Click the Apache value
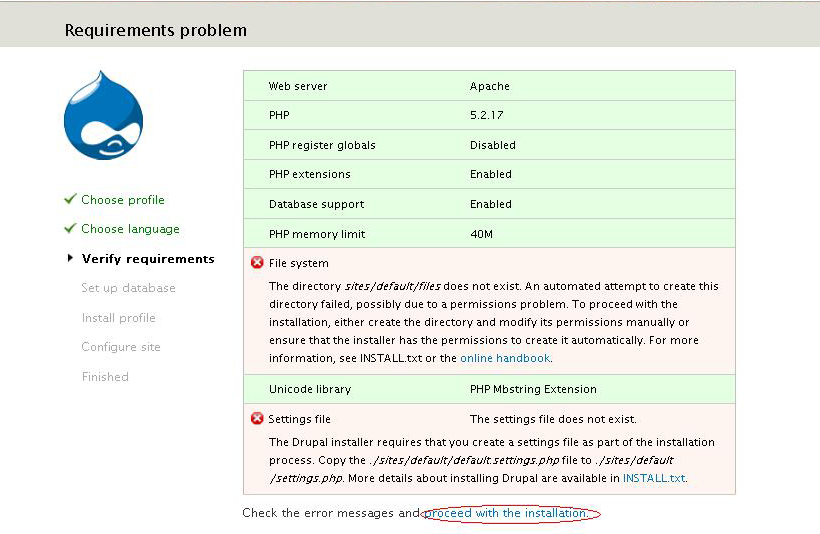This screenshot has height=534, width=820. 489,86
